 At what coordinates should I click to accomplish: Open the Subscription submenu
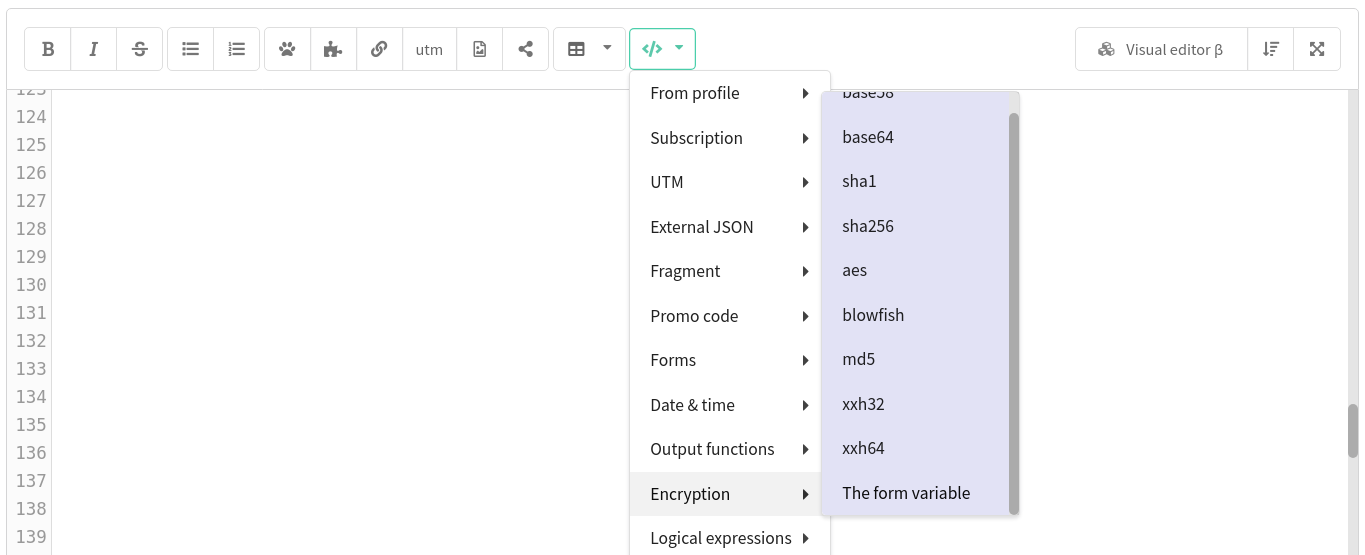point(730,138)
